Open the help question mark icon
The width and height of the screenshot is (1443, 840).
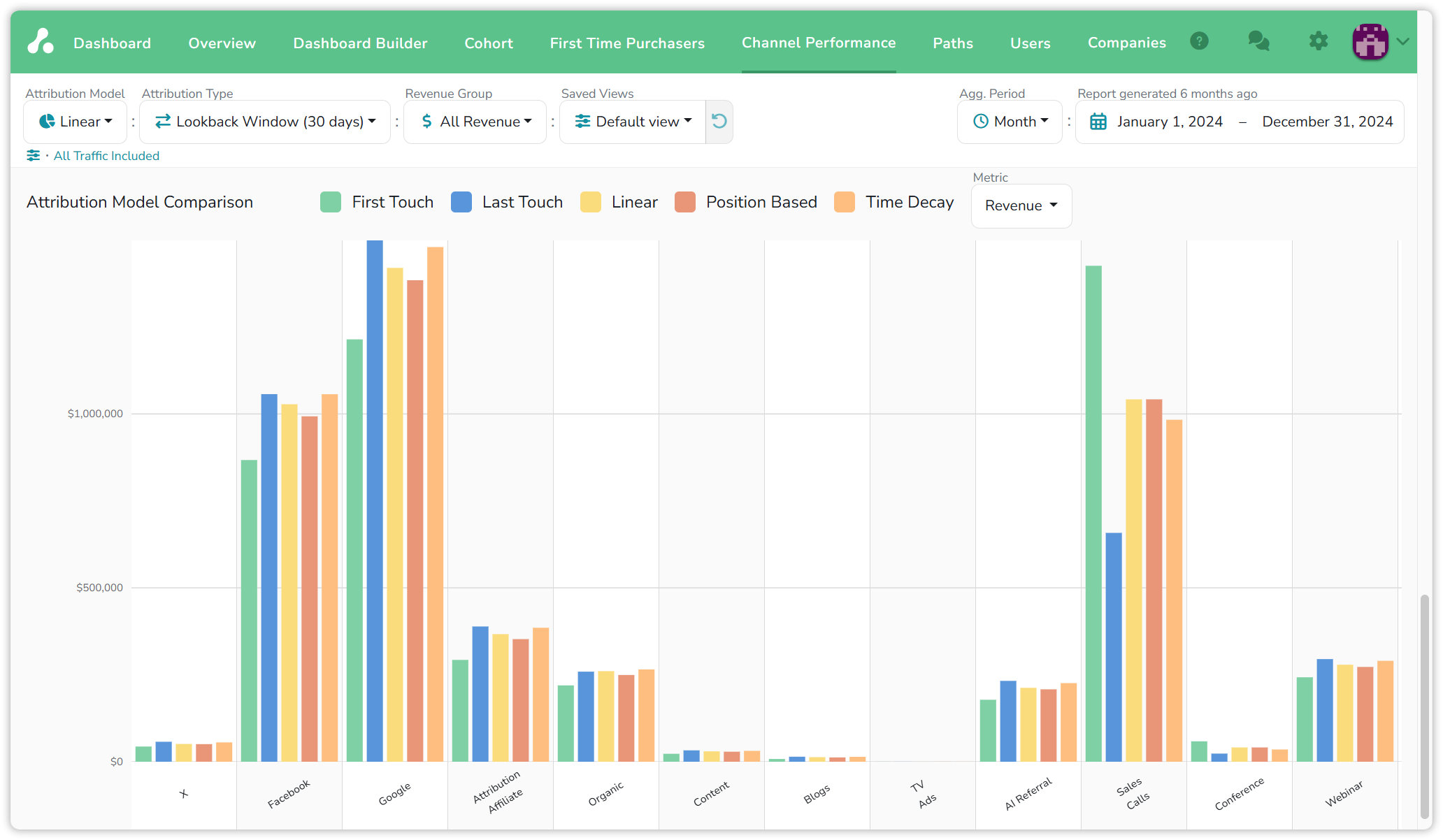click(x=1199, y=41)
